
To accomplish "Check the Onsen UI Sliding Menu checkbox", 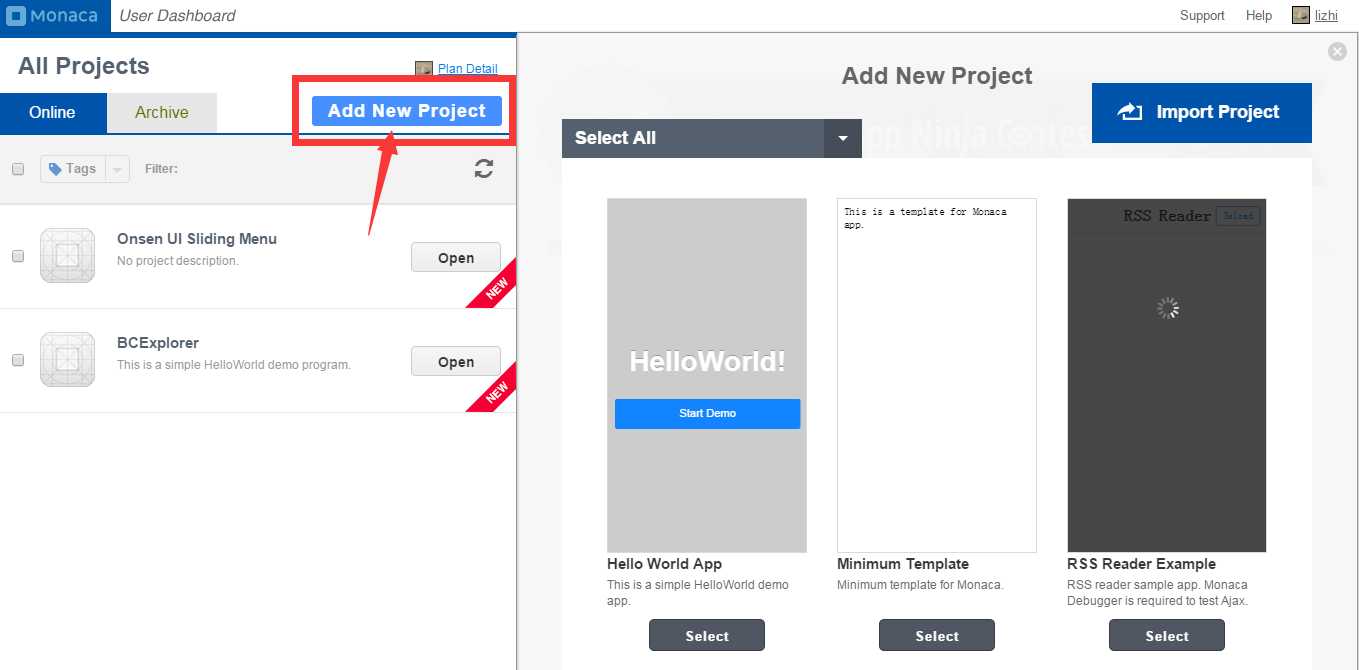I will point(18,256).
